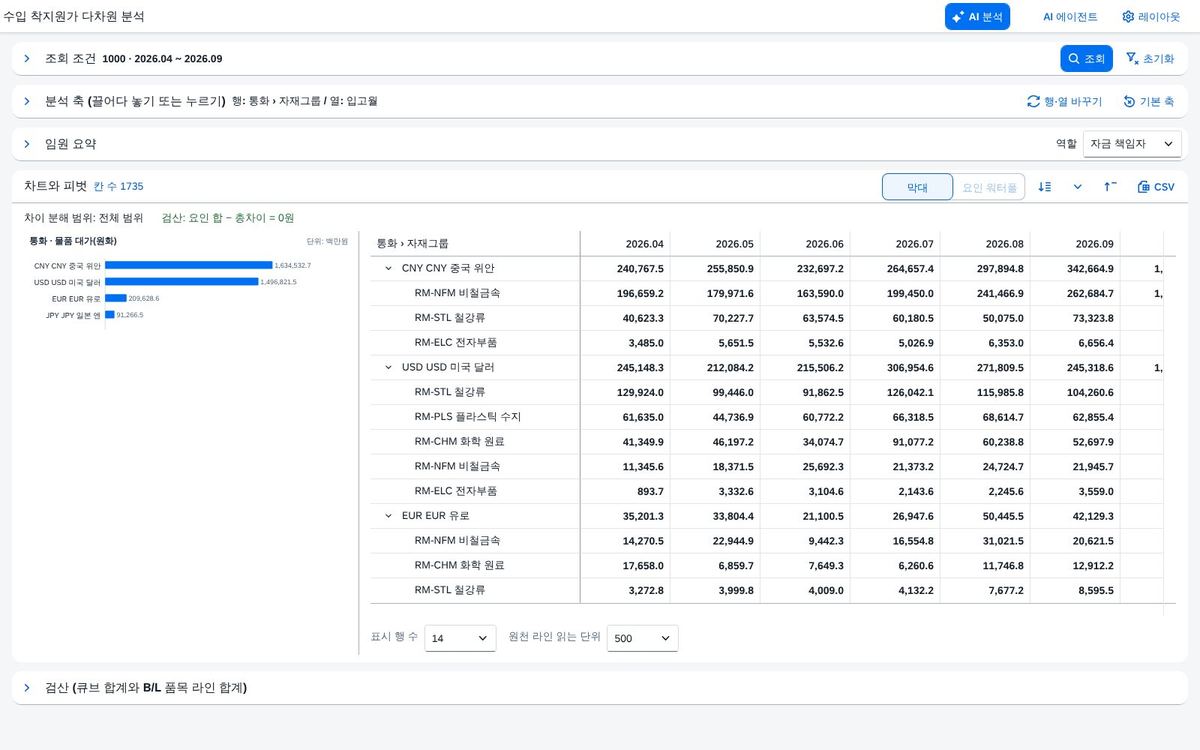
Task: Click cell value 3,485.0
Action: (646, 343)
